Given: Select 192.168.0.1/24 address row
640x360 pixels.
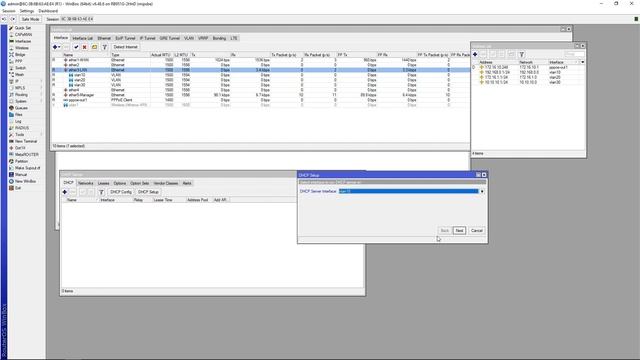Looking at the screenshot, I should tap(529, 72).
